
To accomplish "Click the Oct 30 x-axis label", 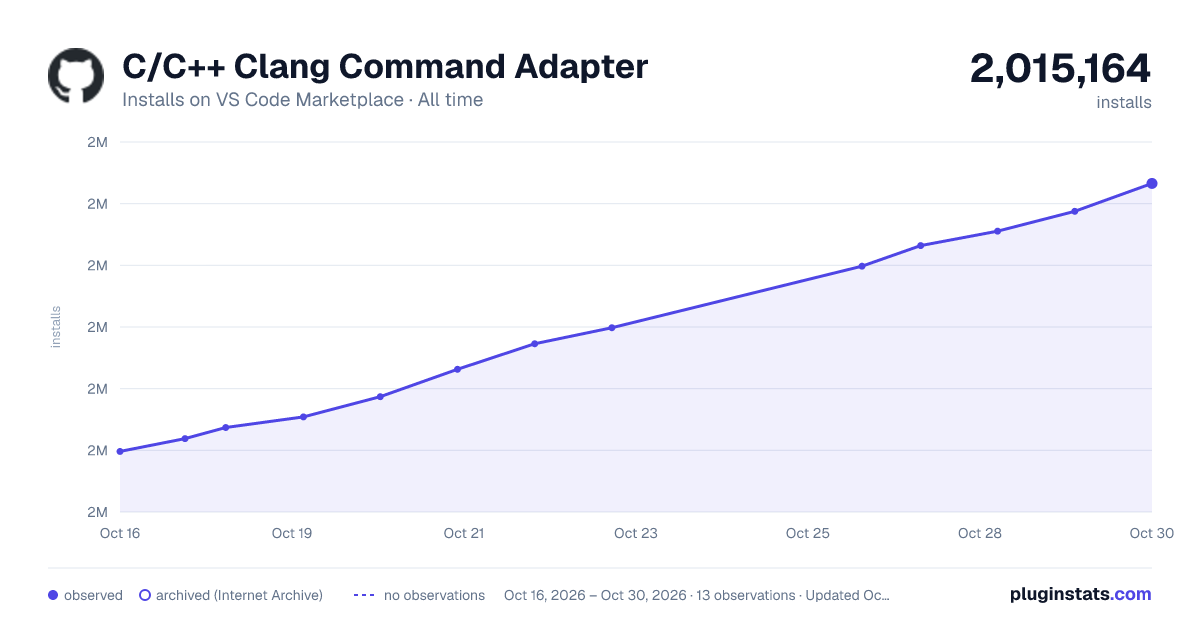I will coord(1150,533).
